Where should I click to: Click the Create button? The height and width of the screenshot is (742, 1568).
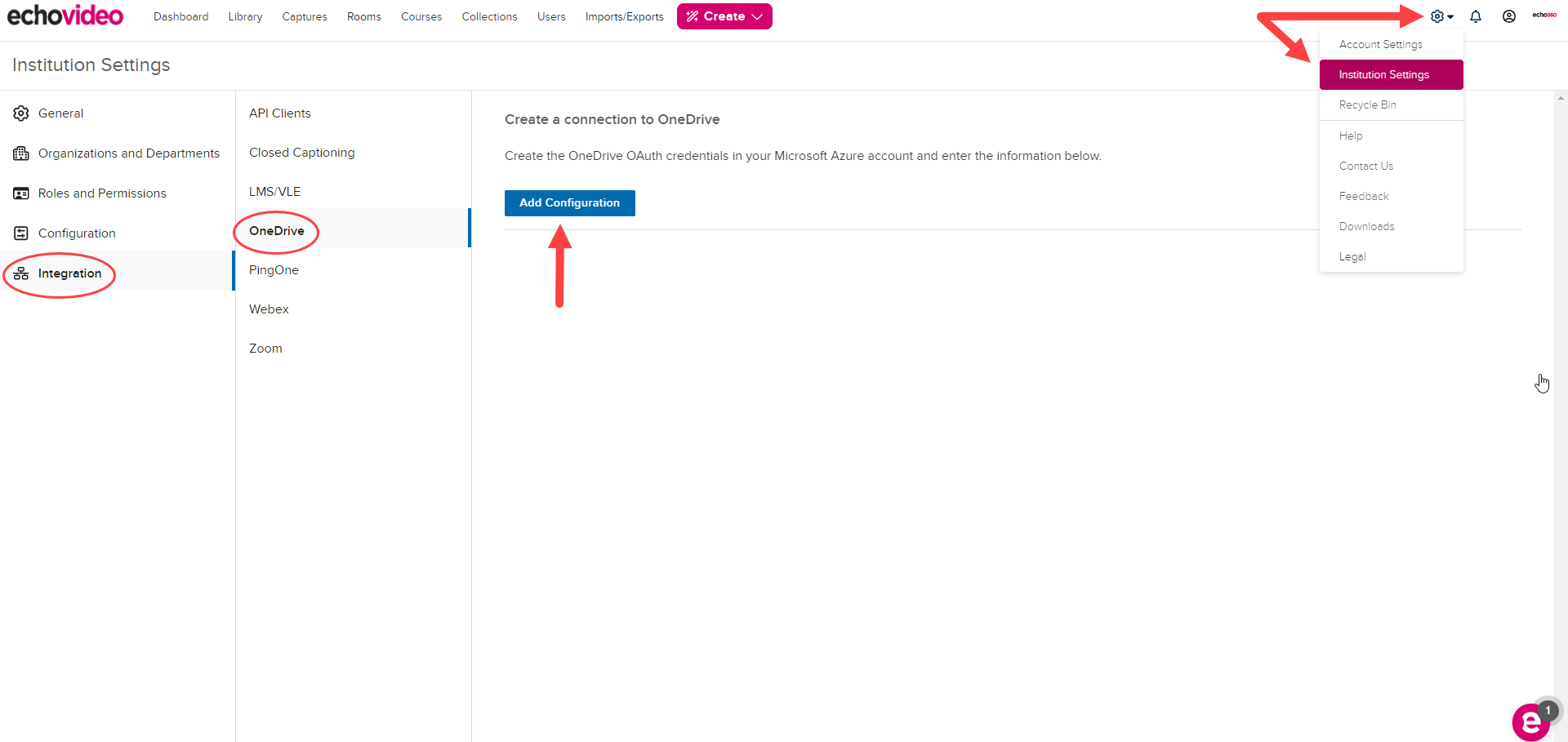(x=724, y=16)
